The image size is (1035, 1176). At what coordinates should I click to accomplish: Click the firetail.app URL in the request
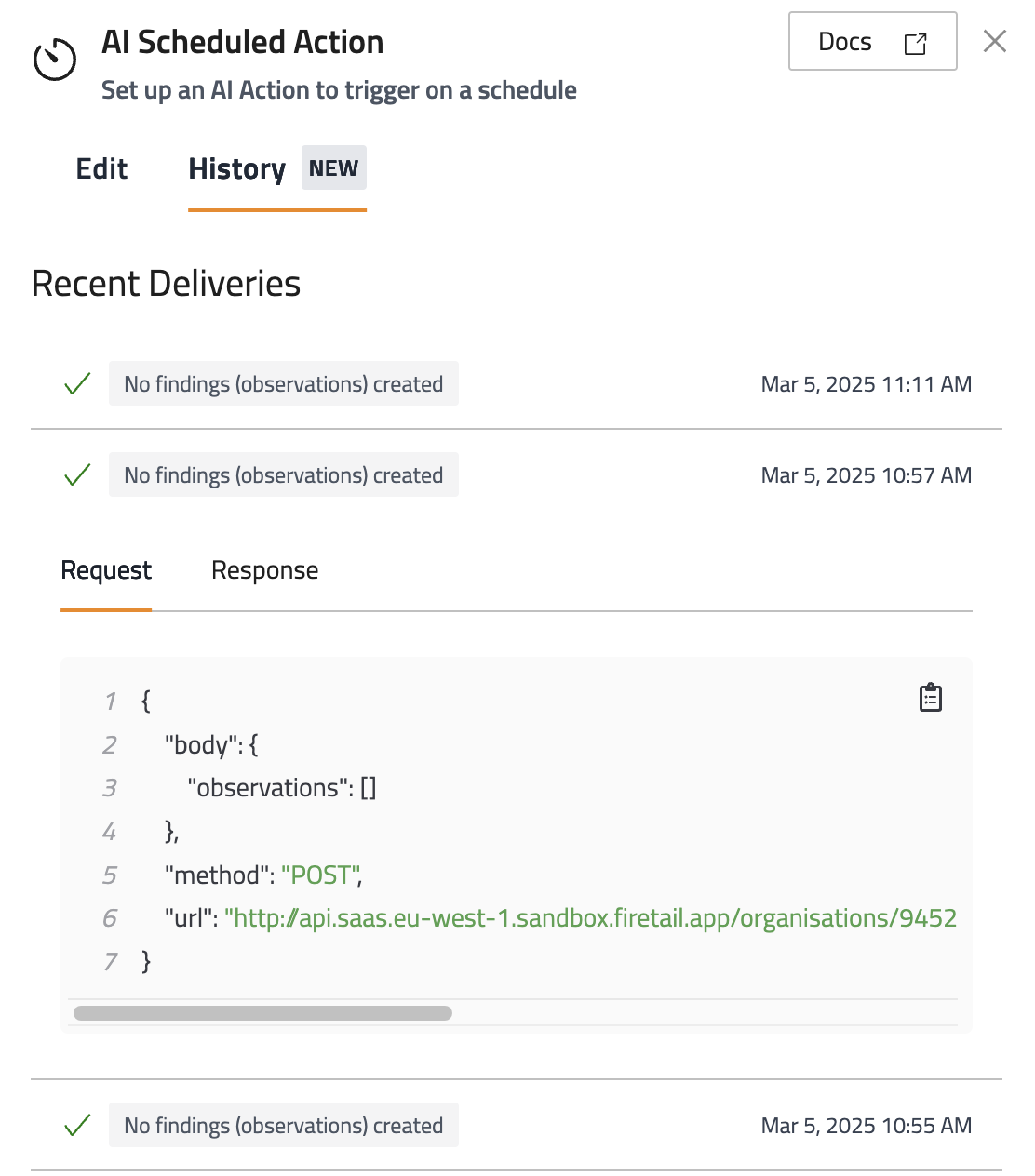click(x=590, y=918)
